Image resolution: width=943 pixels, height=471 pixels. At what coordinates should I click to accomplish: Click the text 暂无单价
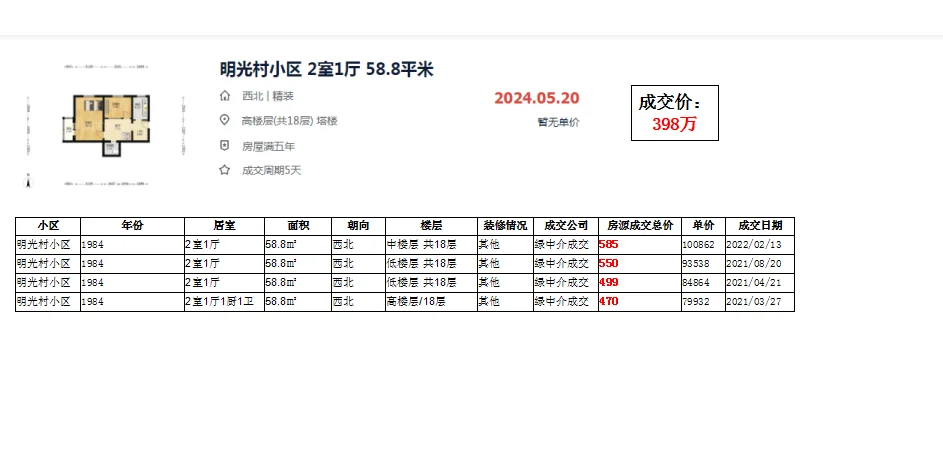(559, 122)
